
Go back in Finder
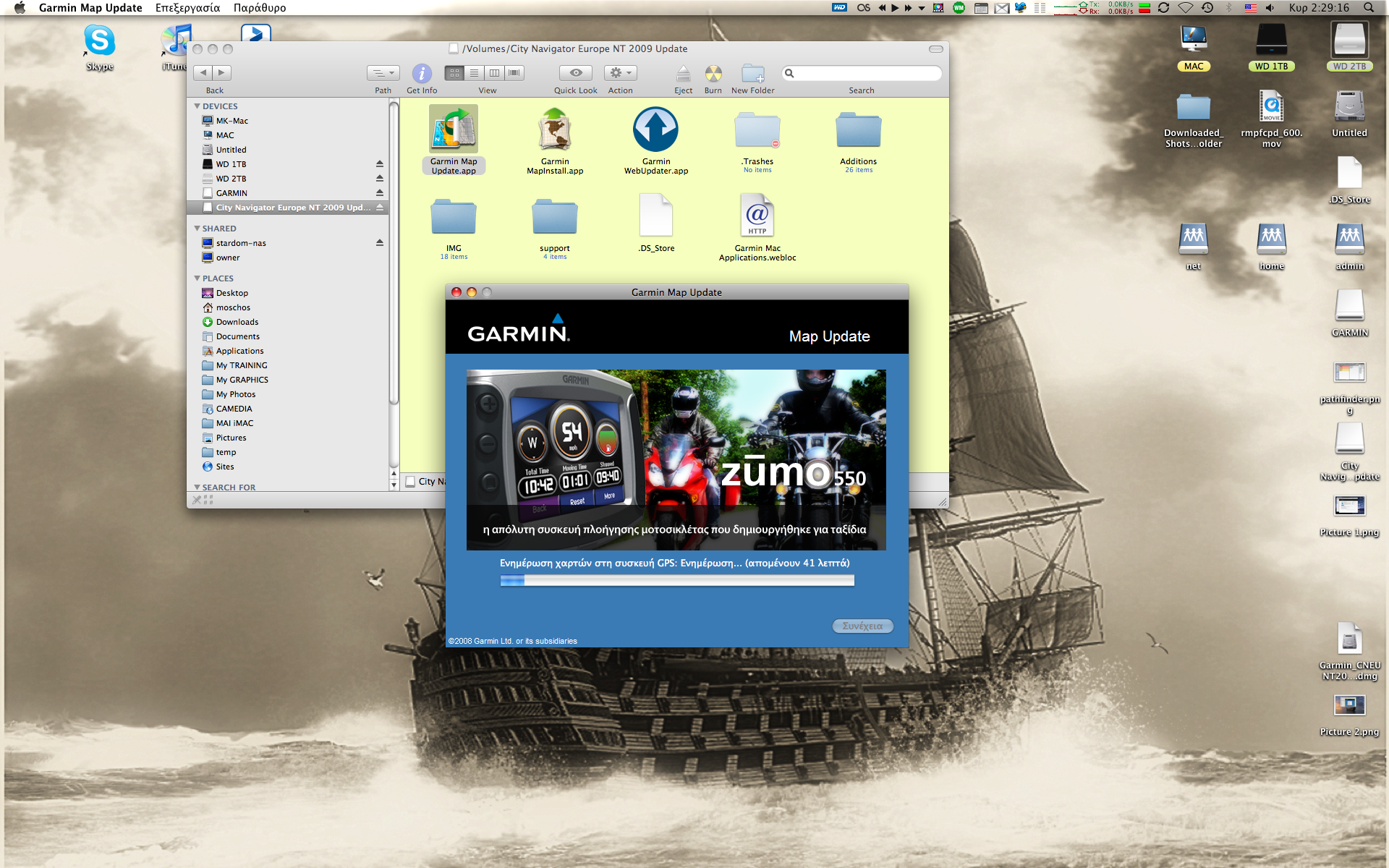[x=204, y=73]
